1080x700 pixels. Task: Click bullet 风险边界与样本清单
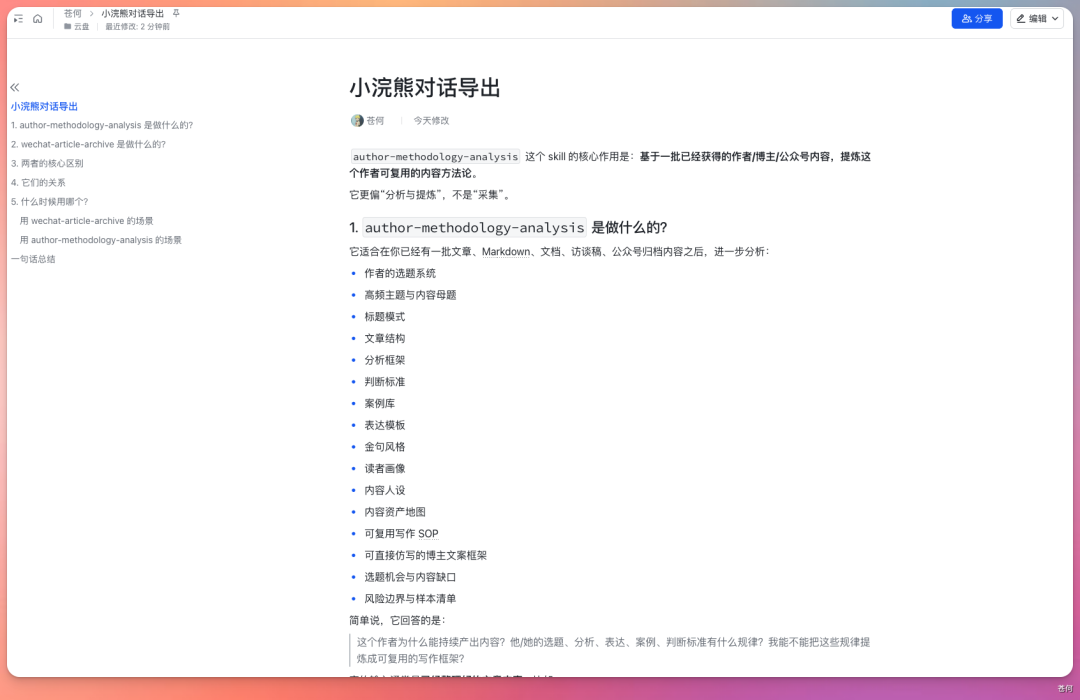point(411,599)
